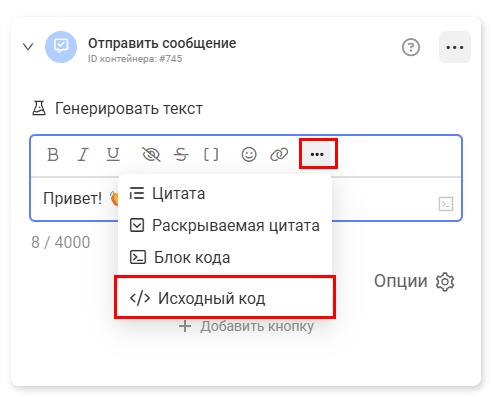This screenshot has width=494, height=397.
Task: Insert a link with chain icon
Action: (x=279, y=154)
